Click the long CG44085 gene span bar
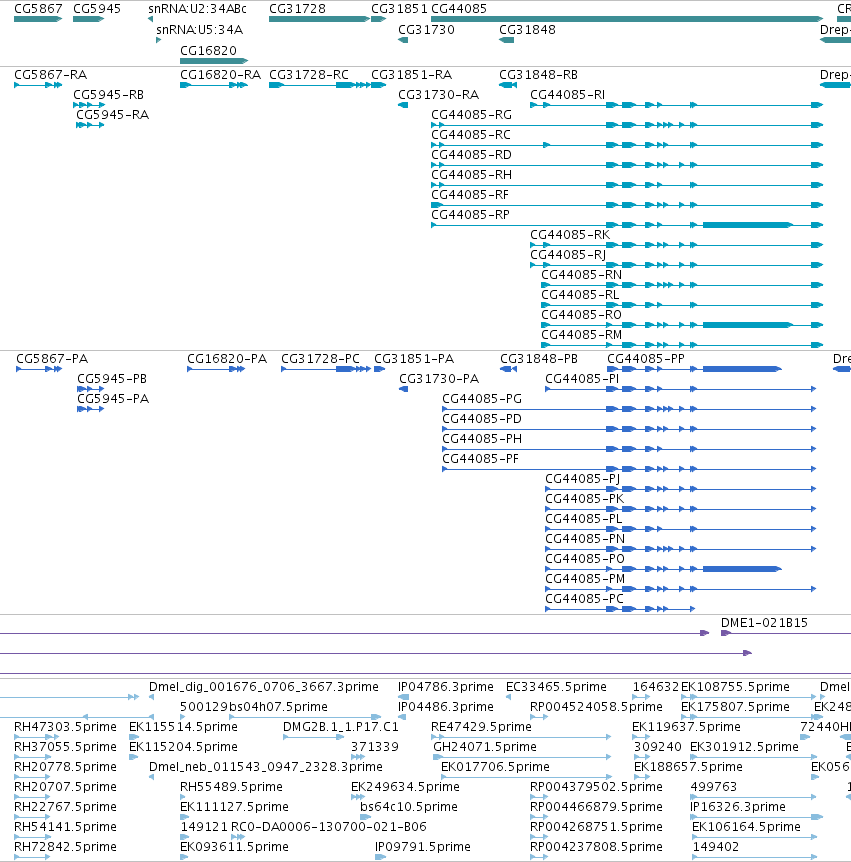Screen dimensions: 851x862 pyautogui.click(x=627, y=19)
